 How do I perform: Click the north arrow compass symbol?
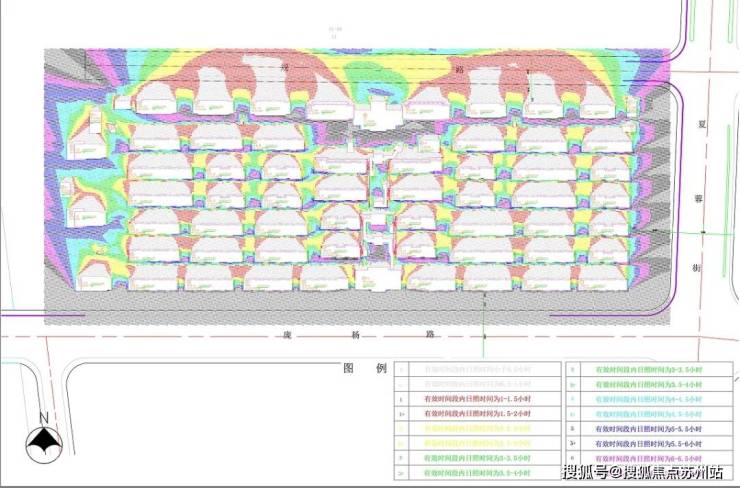[44, 441]
